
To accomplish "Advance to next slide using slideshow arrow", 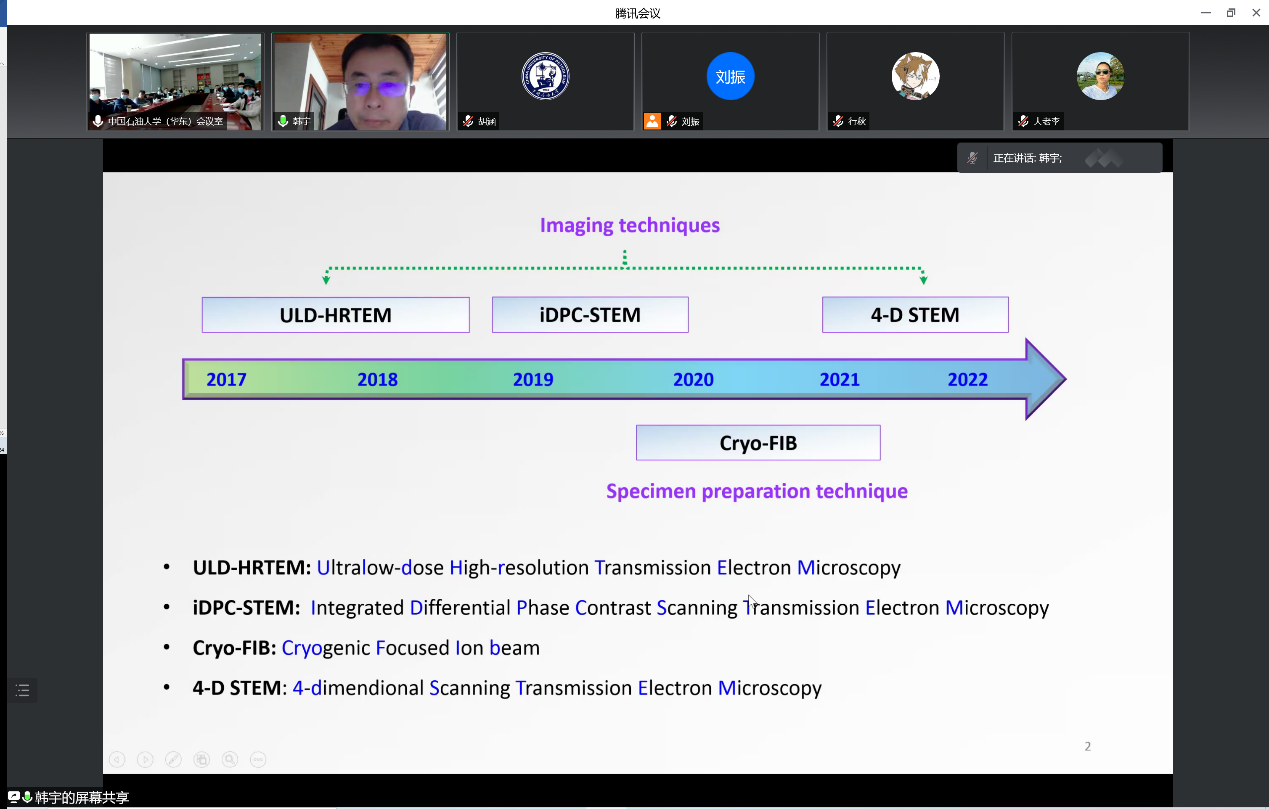I will (x=145, y=759).
